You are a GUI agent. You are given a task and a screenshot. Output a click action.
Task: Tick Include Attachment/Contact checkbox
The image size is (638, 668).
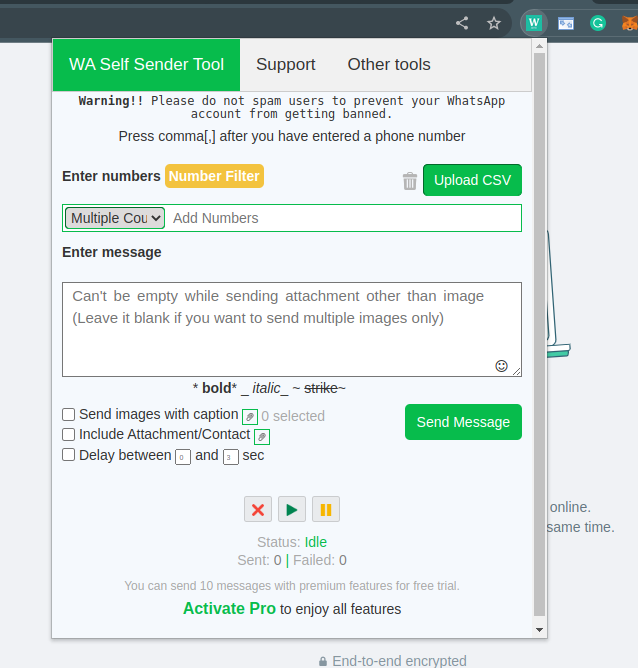click(69, 435)
